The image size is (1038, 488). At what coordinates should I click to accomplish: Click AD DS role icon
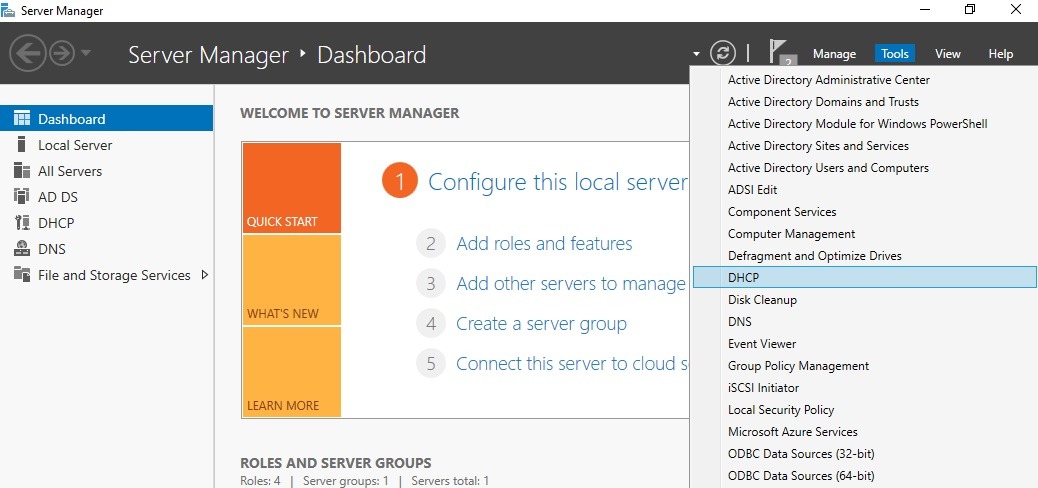(x=22, y=197)
